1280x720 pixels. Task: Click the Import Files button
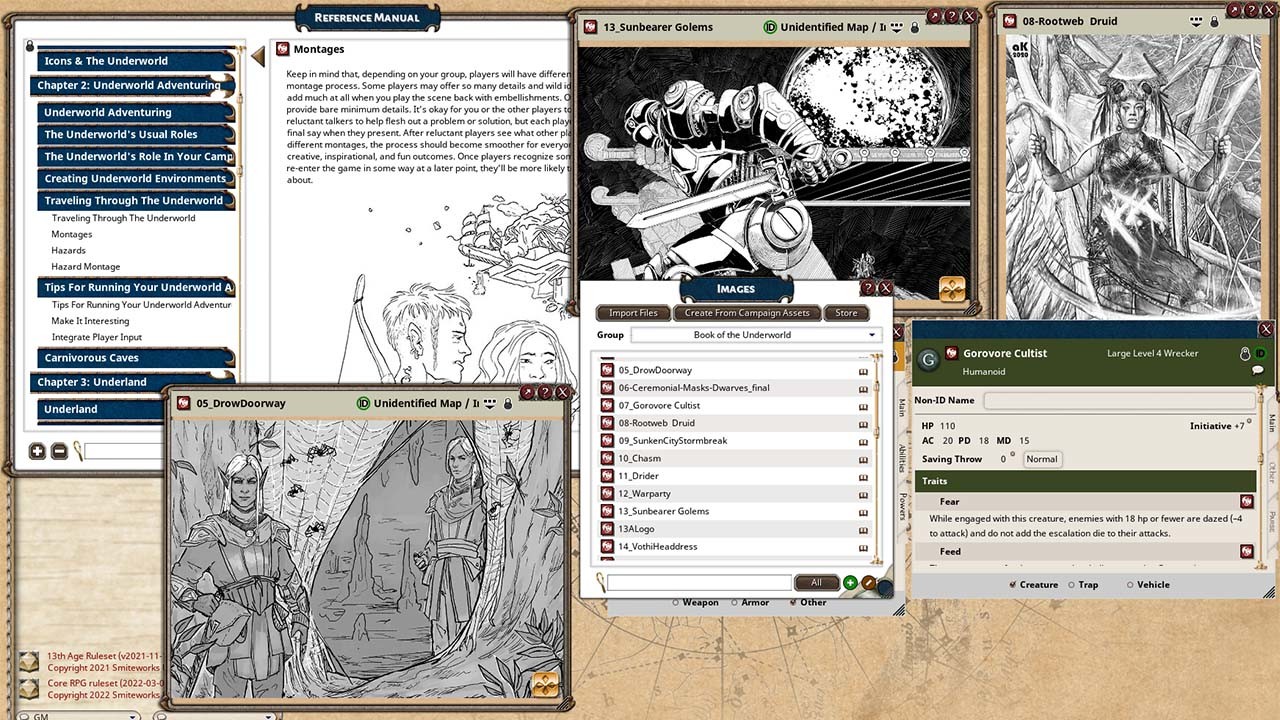[x=632, y=312]
